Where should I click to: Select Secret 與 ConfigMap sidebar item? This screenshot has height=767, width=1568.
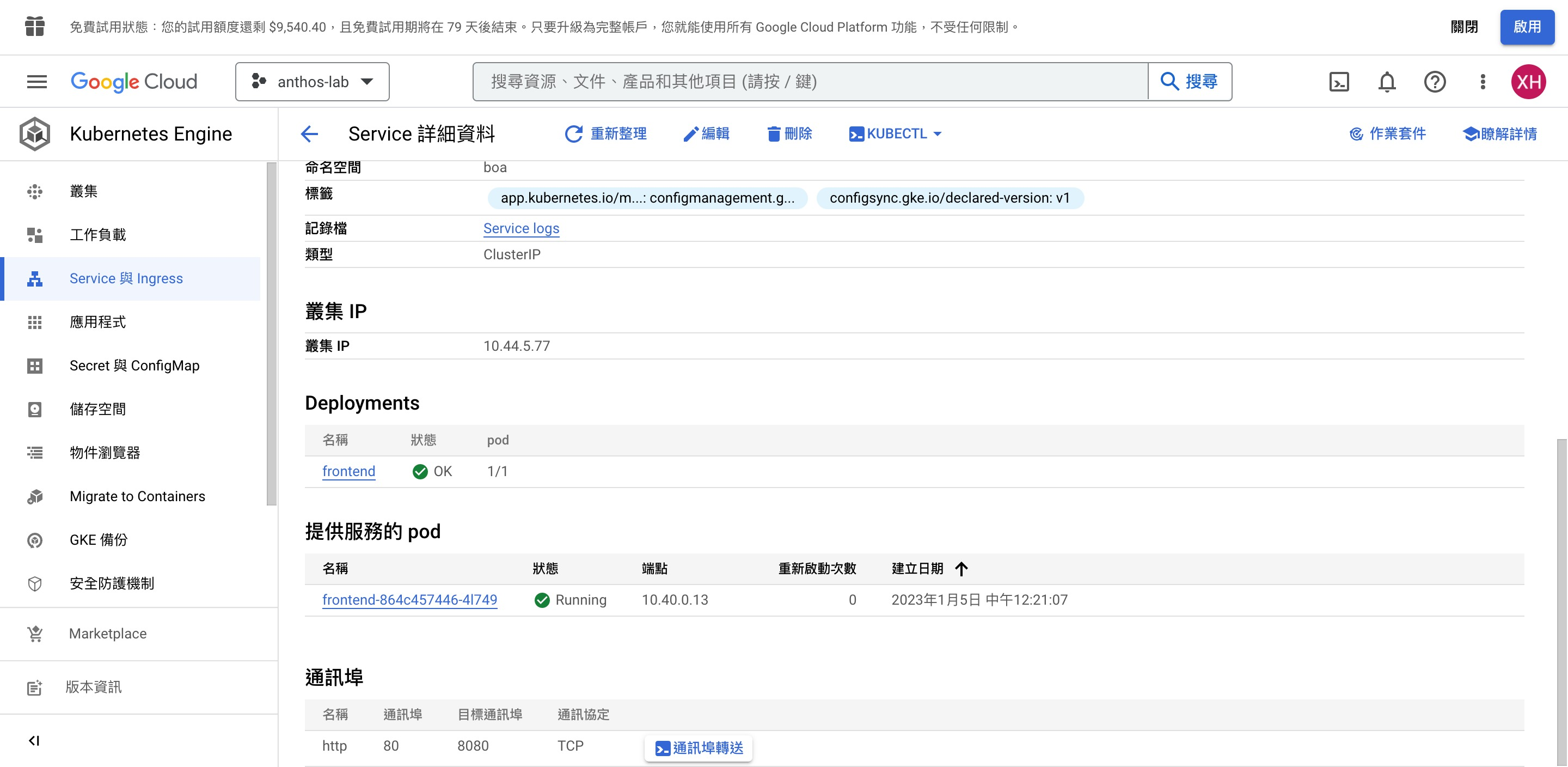click(x=134, y=366)
